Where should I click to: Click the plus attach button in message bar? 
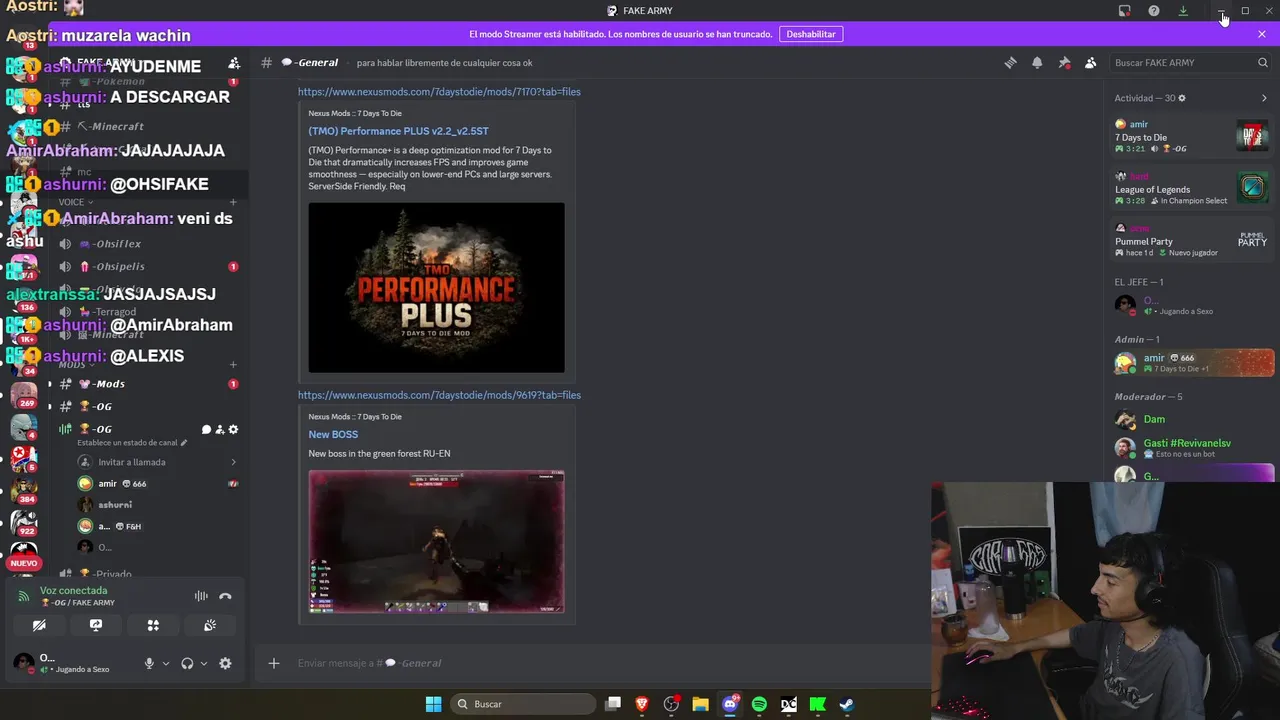(x=274, y=663)
